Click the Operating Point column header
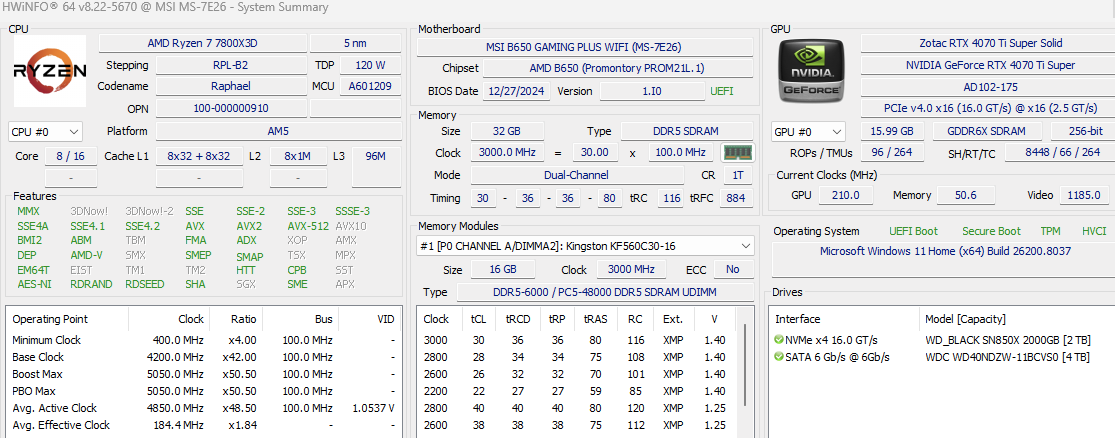Image resolution: width=1115 pixels, height=438 pixels. [67, 319]
